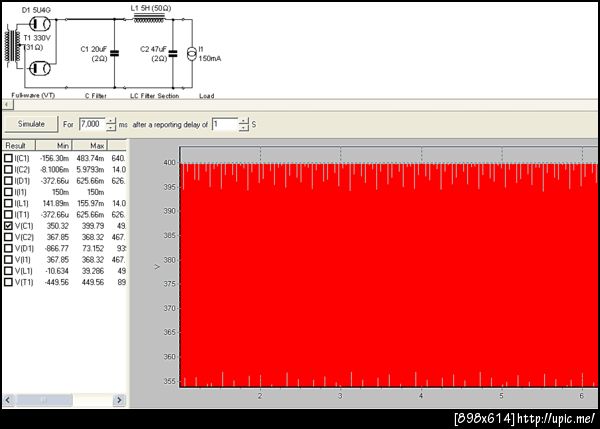
Task: Click the 'Load' section label
Action: tap(207, 95)
